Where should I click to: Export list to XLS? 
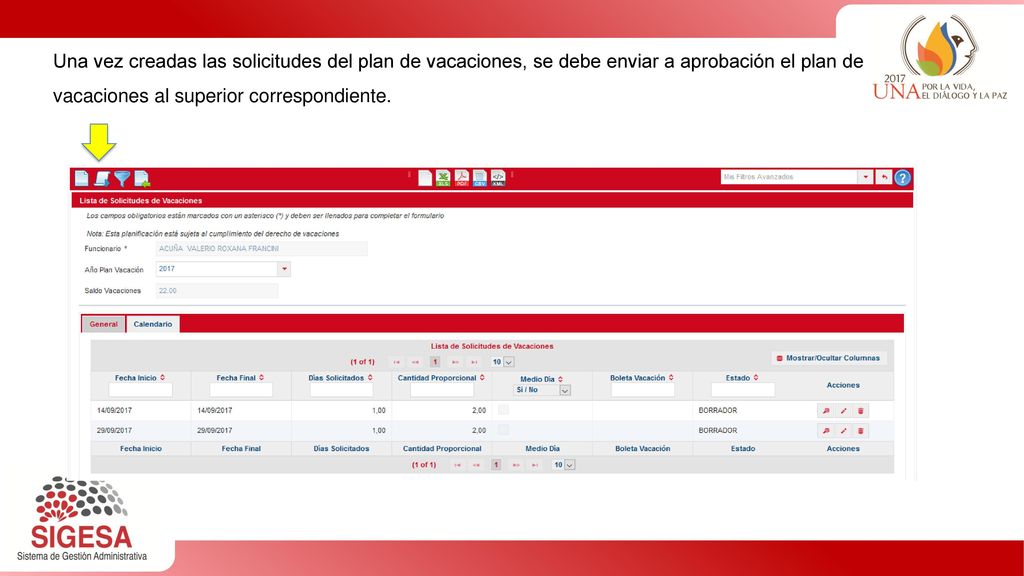pos(443,178)
